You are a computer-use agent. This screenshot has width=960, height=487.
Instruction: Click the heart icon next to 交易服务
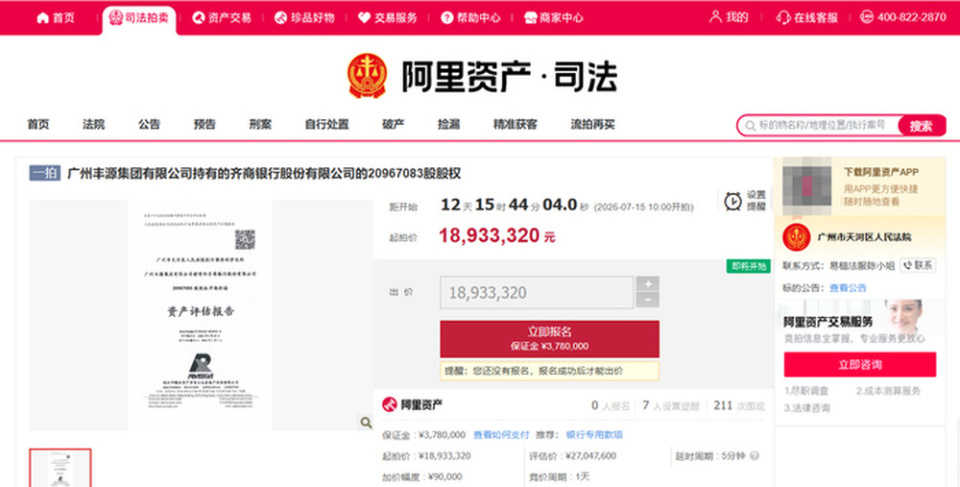[x=364, y=18]
